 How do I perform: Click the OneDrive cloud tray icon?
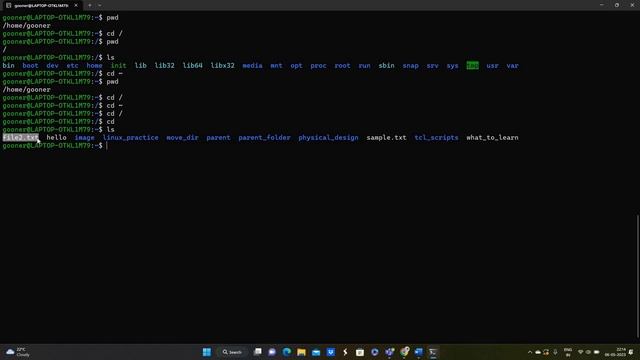[538, 352]
